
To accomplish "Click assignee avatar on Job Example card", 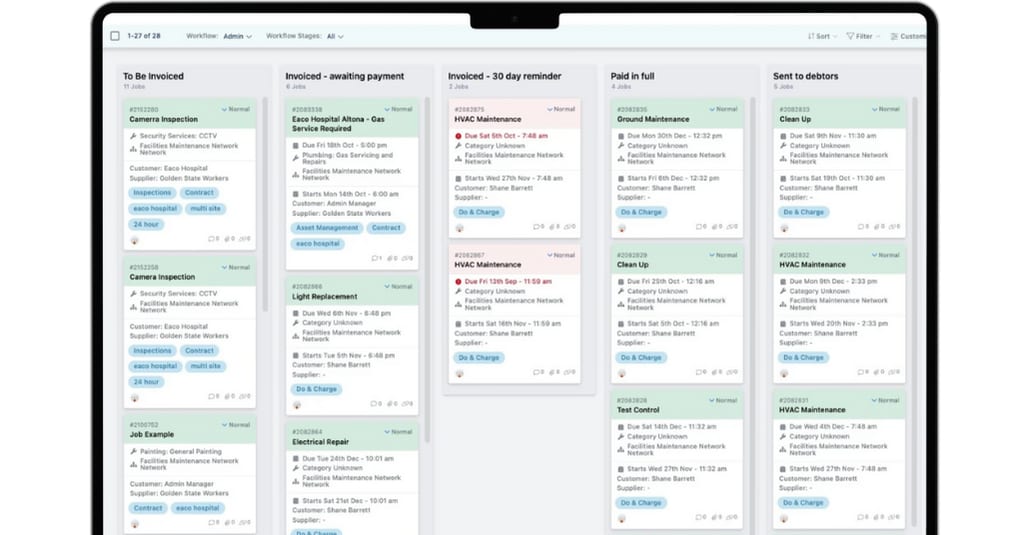I will [134, 524].
